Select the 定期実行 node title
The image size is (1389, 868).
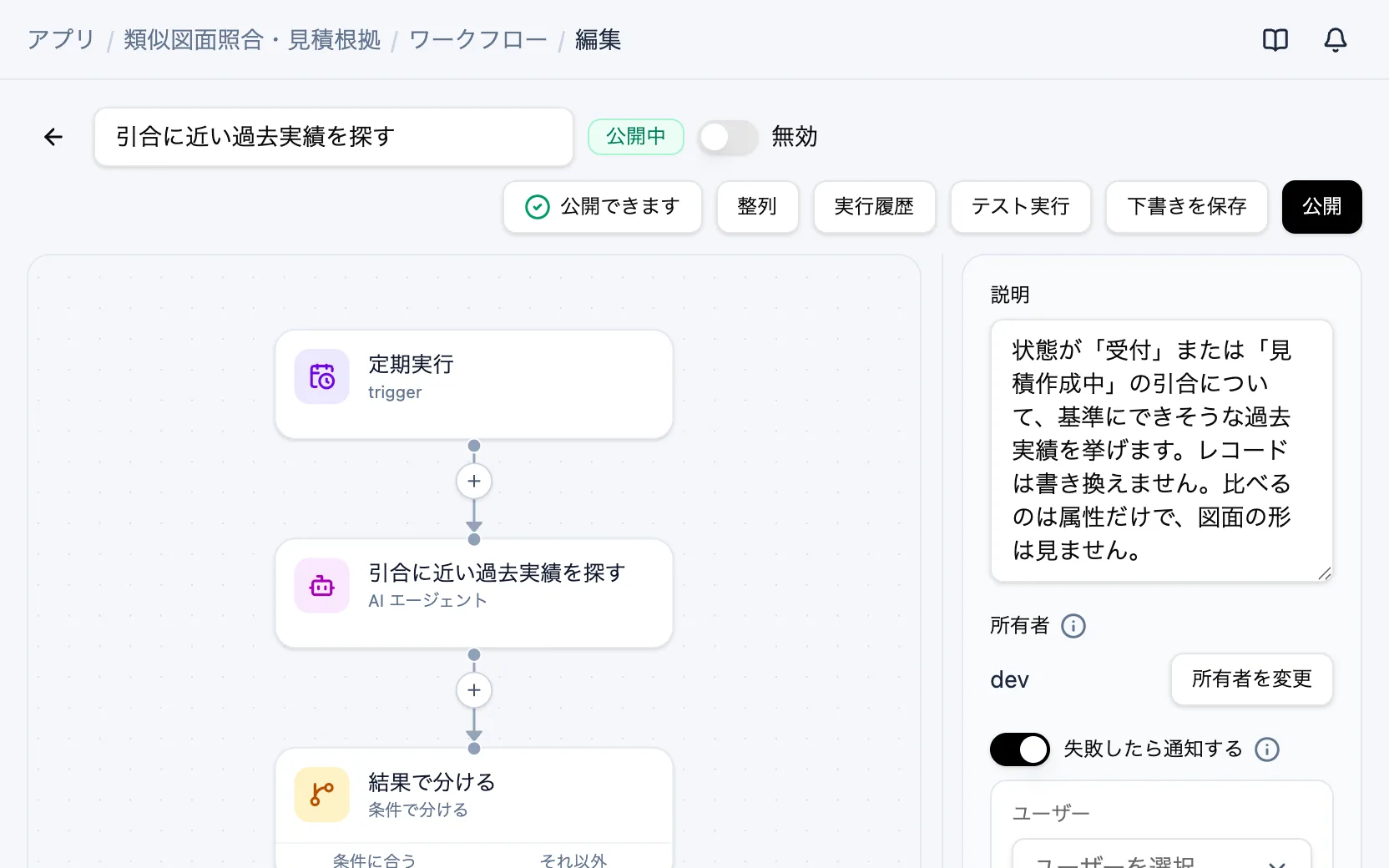tap(411, 365)
